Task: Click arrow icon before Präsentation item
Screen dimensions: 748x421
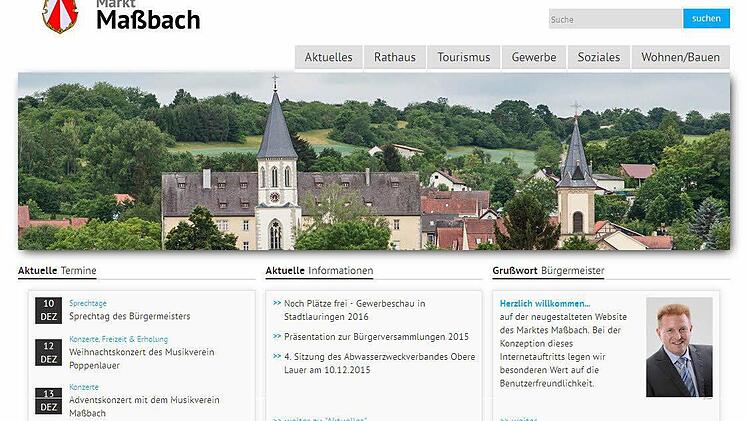Action: (x=277, y=336)
